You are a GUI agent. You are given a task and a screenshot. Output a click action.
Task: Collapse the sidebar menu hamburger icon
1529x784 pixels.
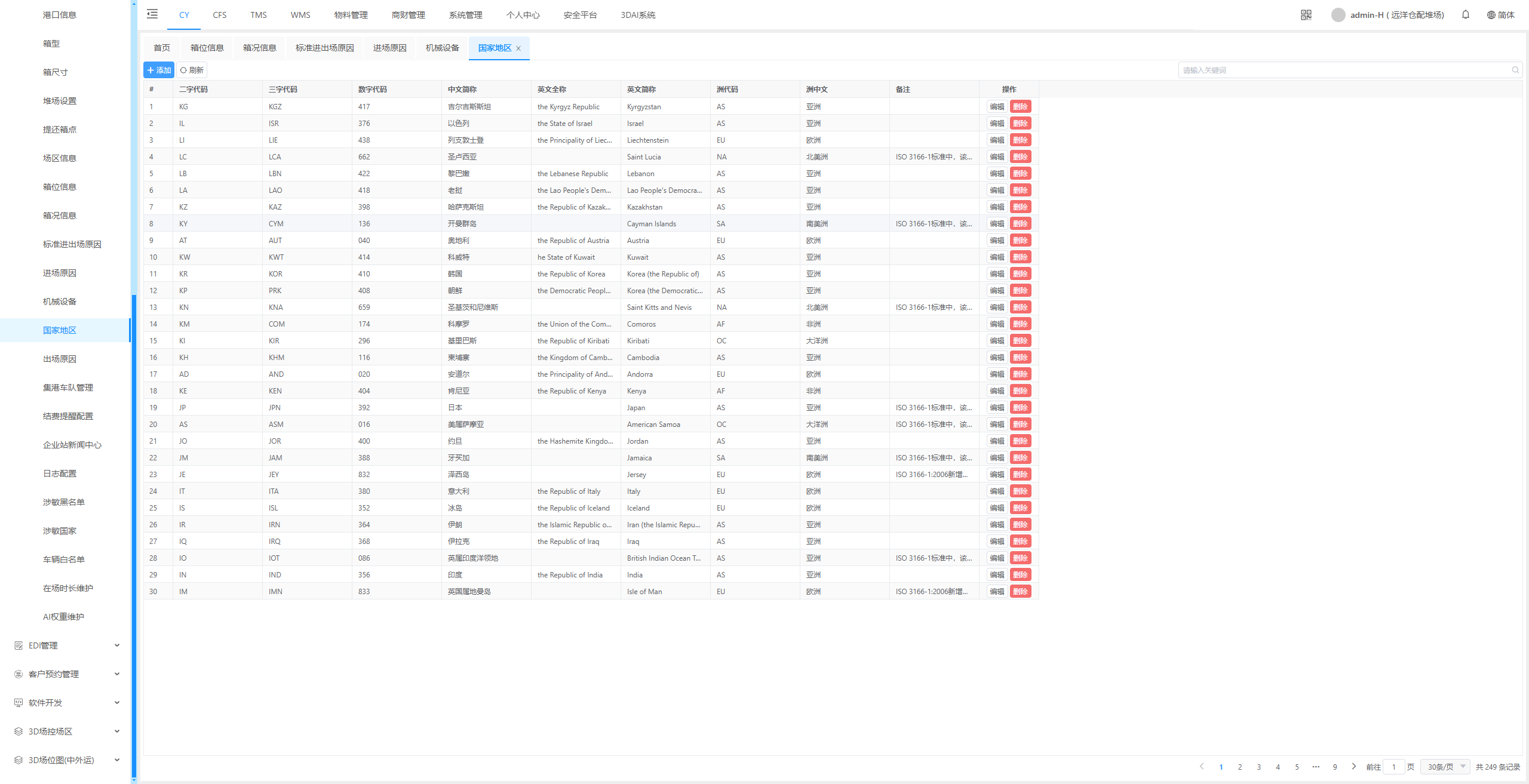[x=152, y=14]
